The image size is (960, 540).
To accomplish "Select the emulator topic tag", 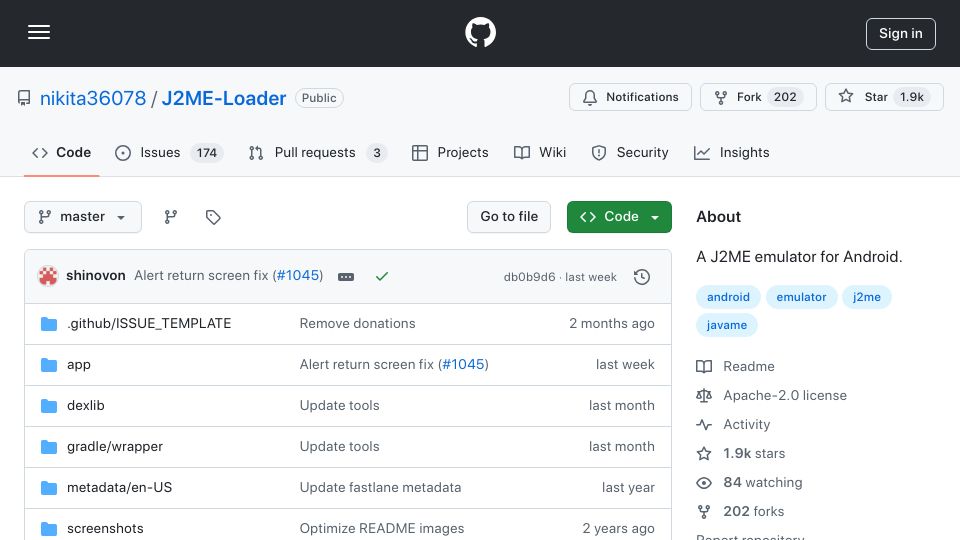I will (x=801, y=297).
